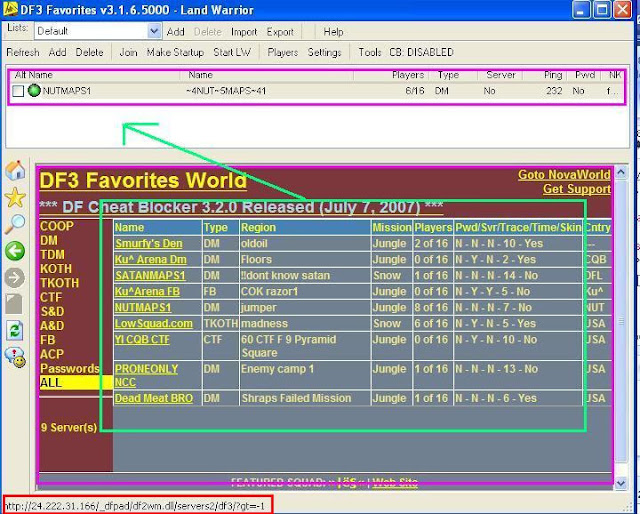Click Refresh in the server toolbar

pos(23,52)
